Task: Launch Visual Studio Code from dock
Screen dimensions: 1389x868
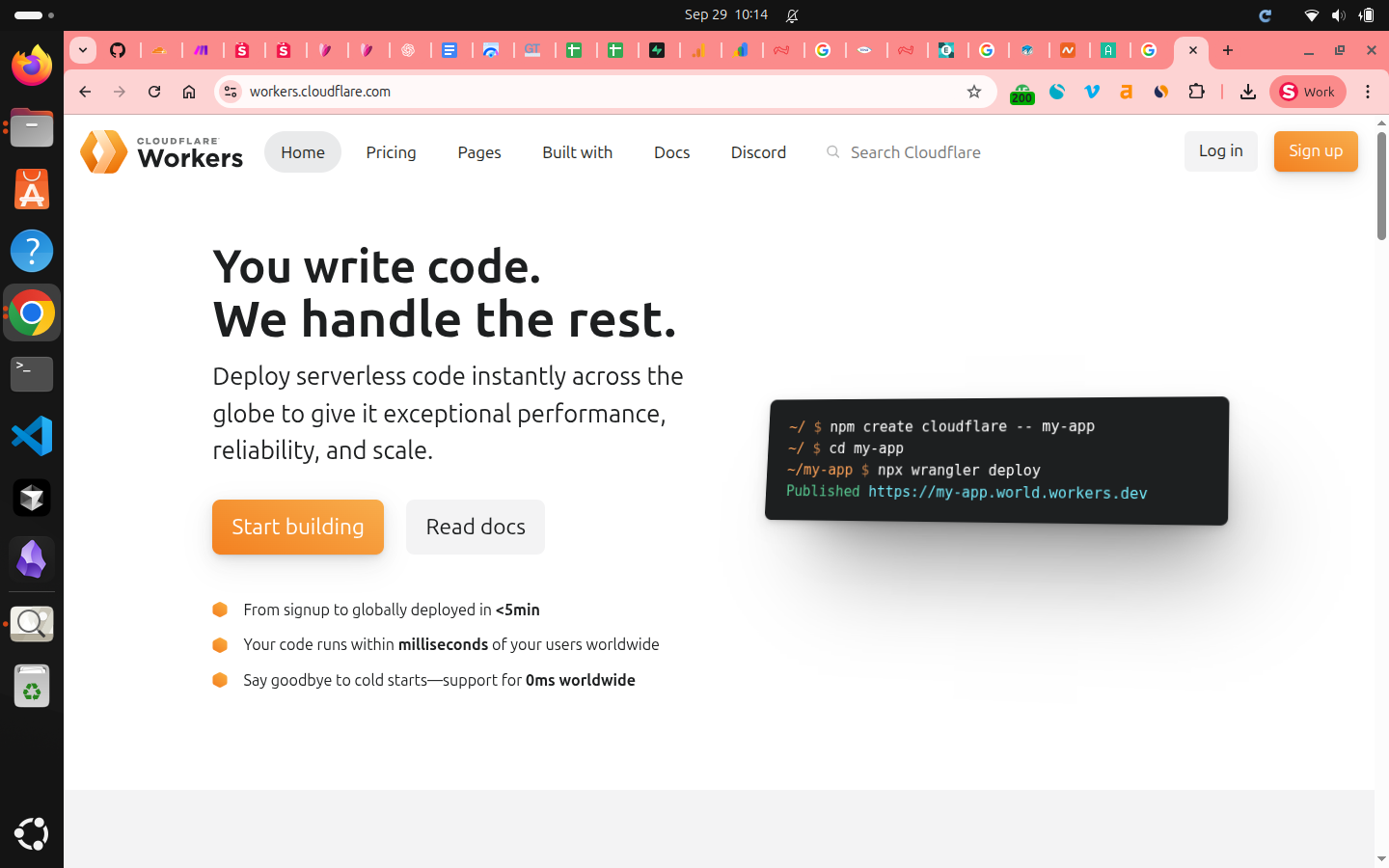Action: point(32,436)
